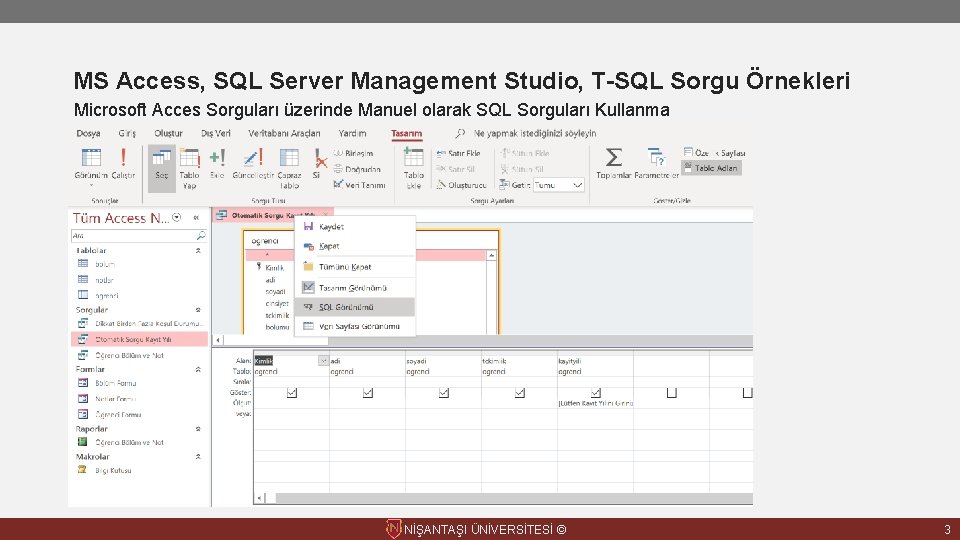The image size is (960, 540).
Task: Select Güncelleştir update query icon
Action: (x=253, y=158)
